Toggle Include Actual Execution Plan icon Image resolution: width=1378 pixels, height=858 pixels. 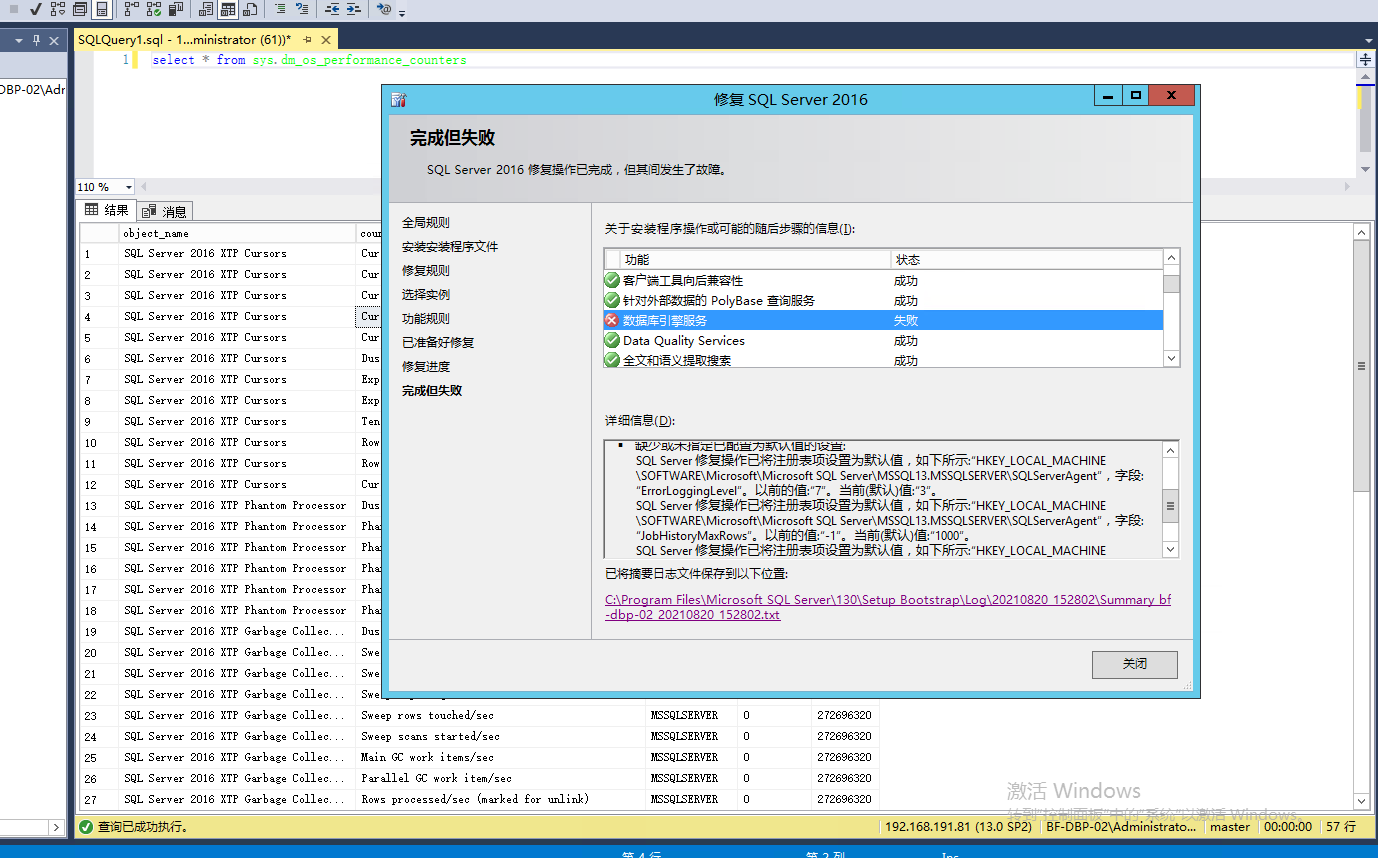tap(132, 9)
